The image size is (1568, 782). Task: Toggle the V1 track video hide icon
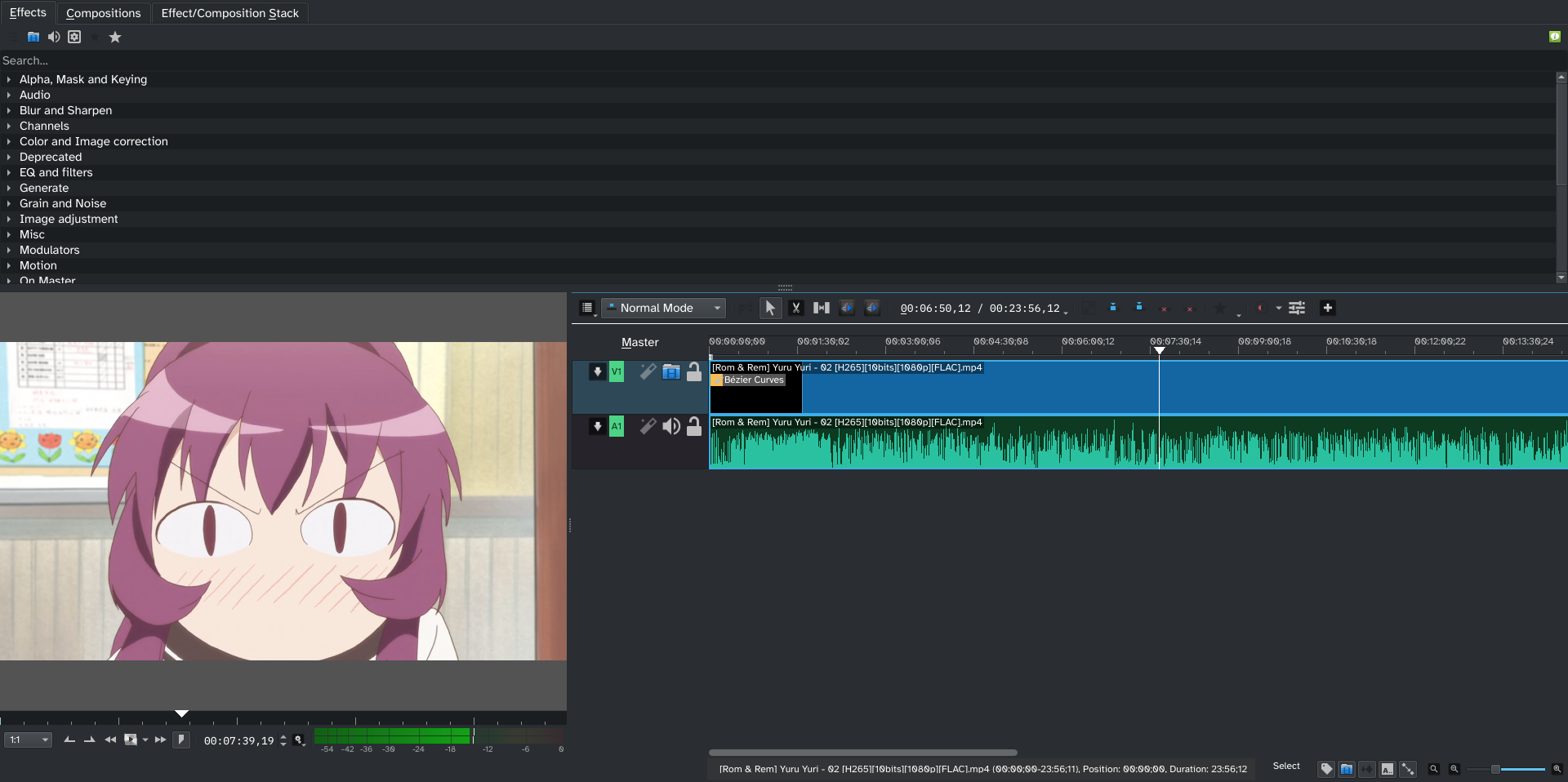(671, 371)
